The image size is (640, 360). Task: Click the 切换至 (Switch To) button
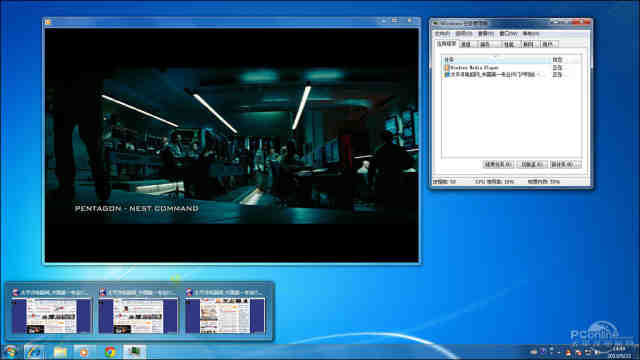[x=532, y=164]
